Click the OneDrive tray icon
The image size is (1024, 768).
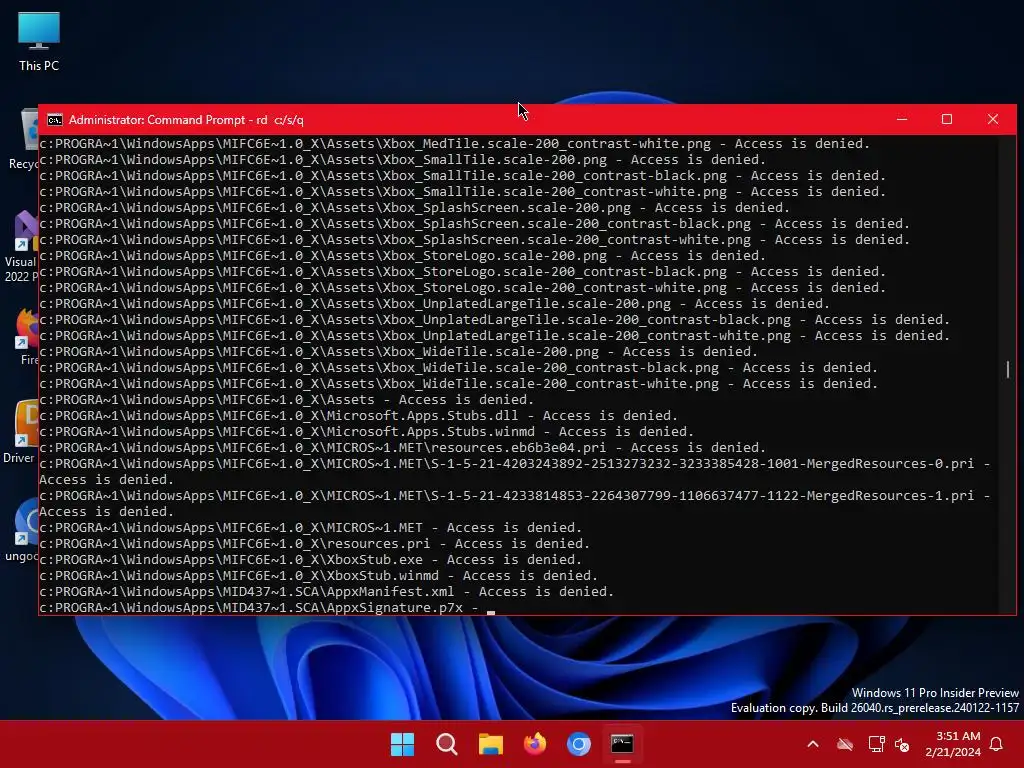(845, 744)
